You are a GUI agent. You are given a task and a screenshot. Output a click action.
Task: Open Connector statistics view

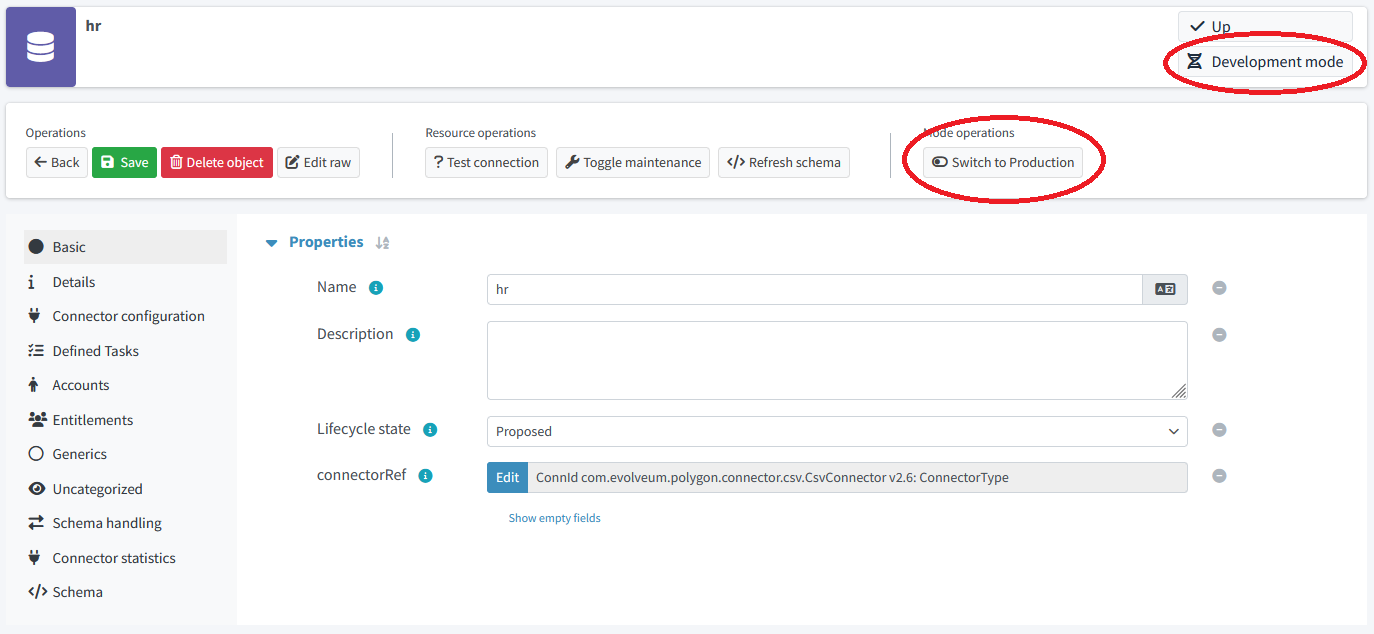point(114,557)
